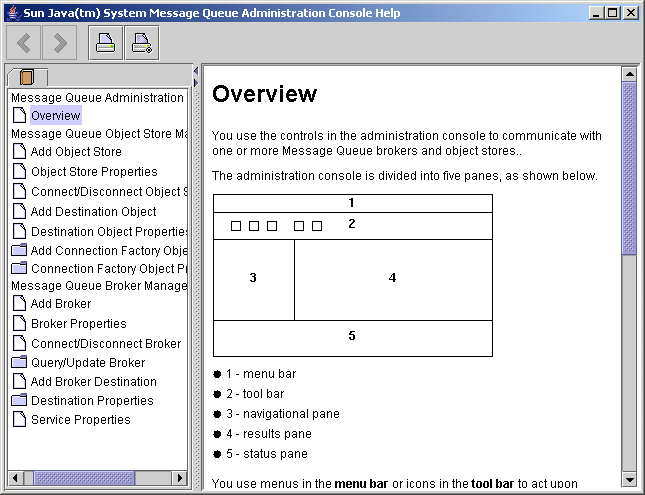Open the Add Object Store topic
645x495 pixels.
click(x=76, y=152)
